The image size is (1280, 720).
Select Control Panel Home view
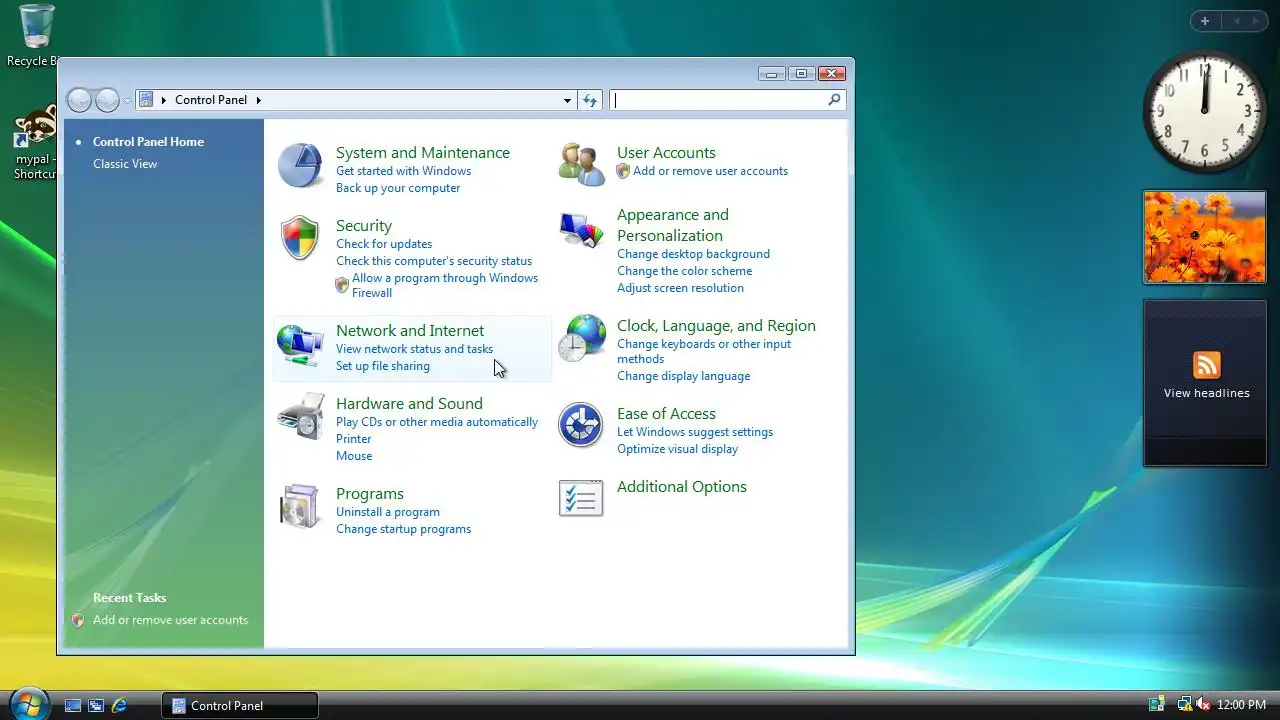(x=148, y=142)
